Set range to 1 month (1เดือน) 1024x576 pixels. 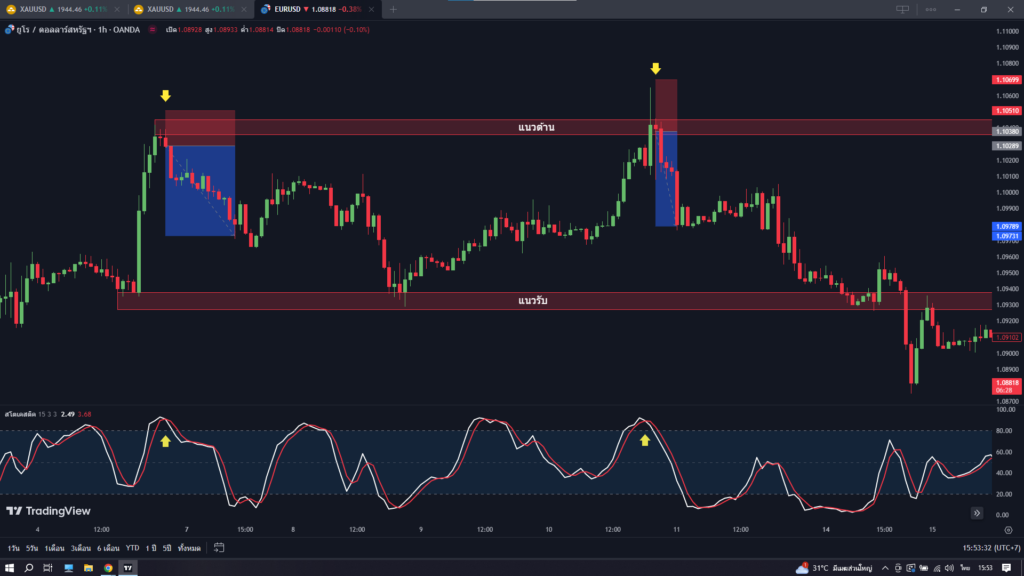(54, 548)
